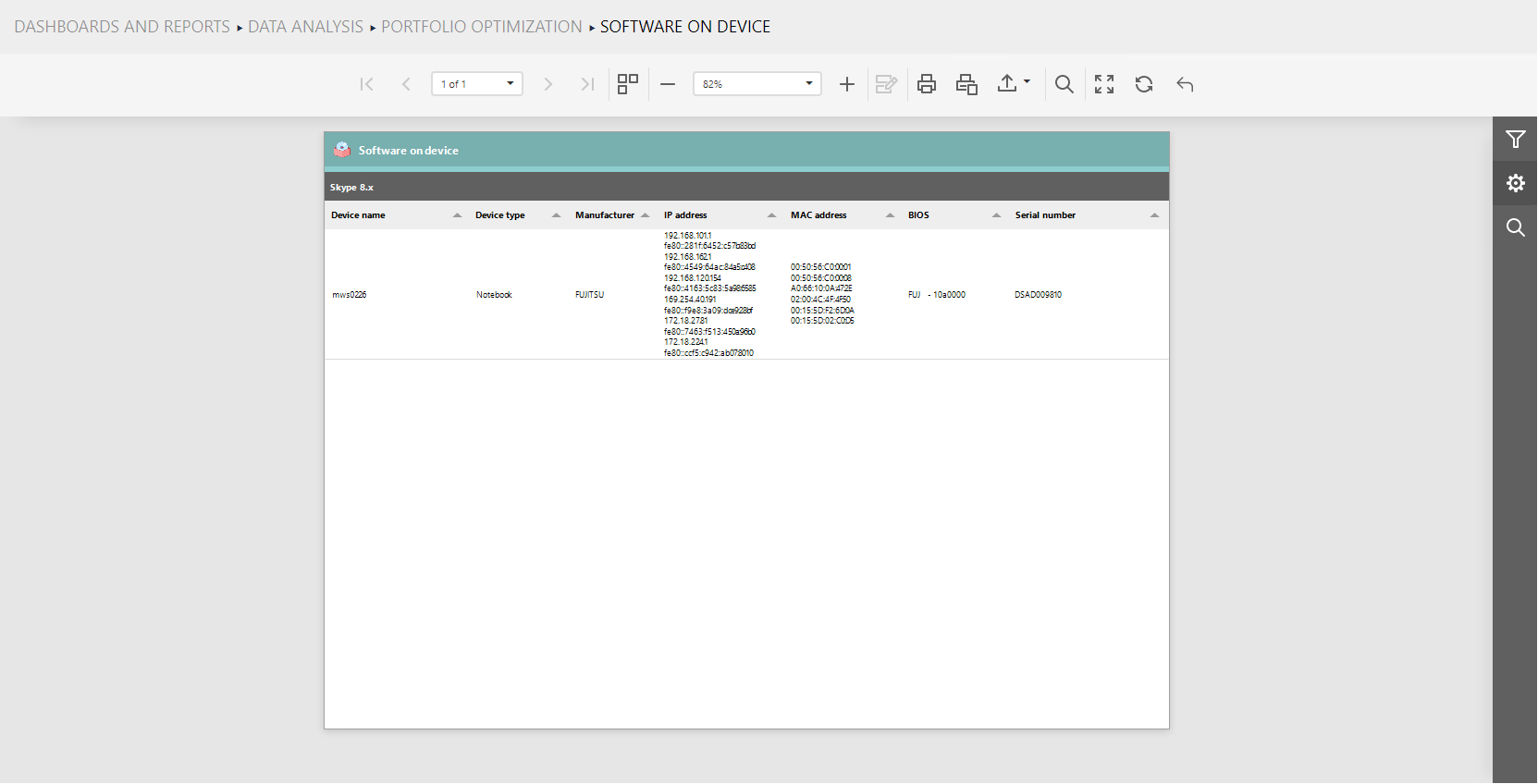Image resolution: width=1538 pixels, height=784 pixels.
Task: Sort by Device name column
Action: [x=457, y=215]
